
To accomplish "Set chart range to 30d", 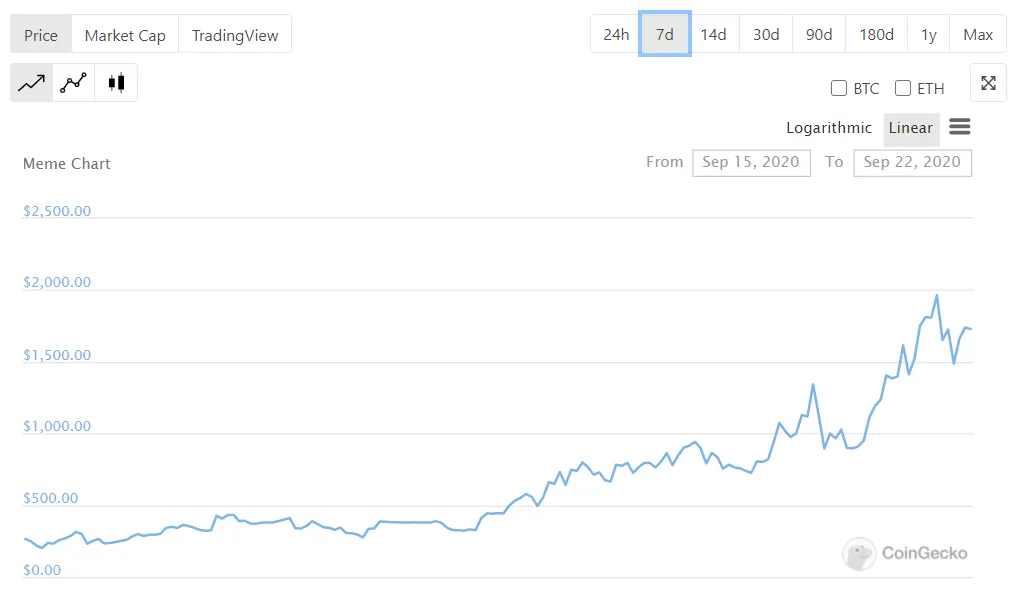I will (766, 35).
